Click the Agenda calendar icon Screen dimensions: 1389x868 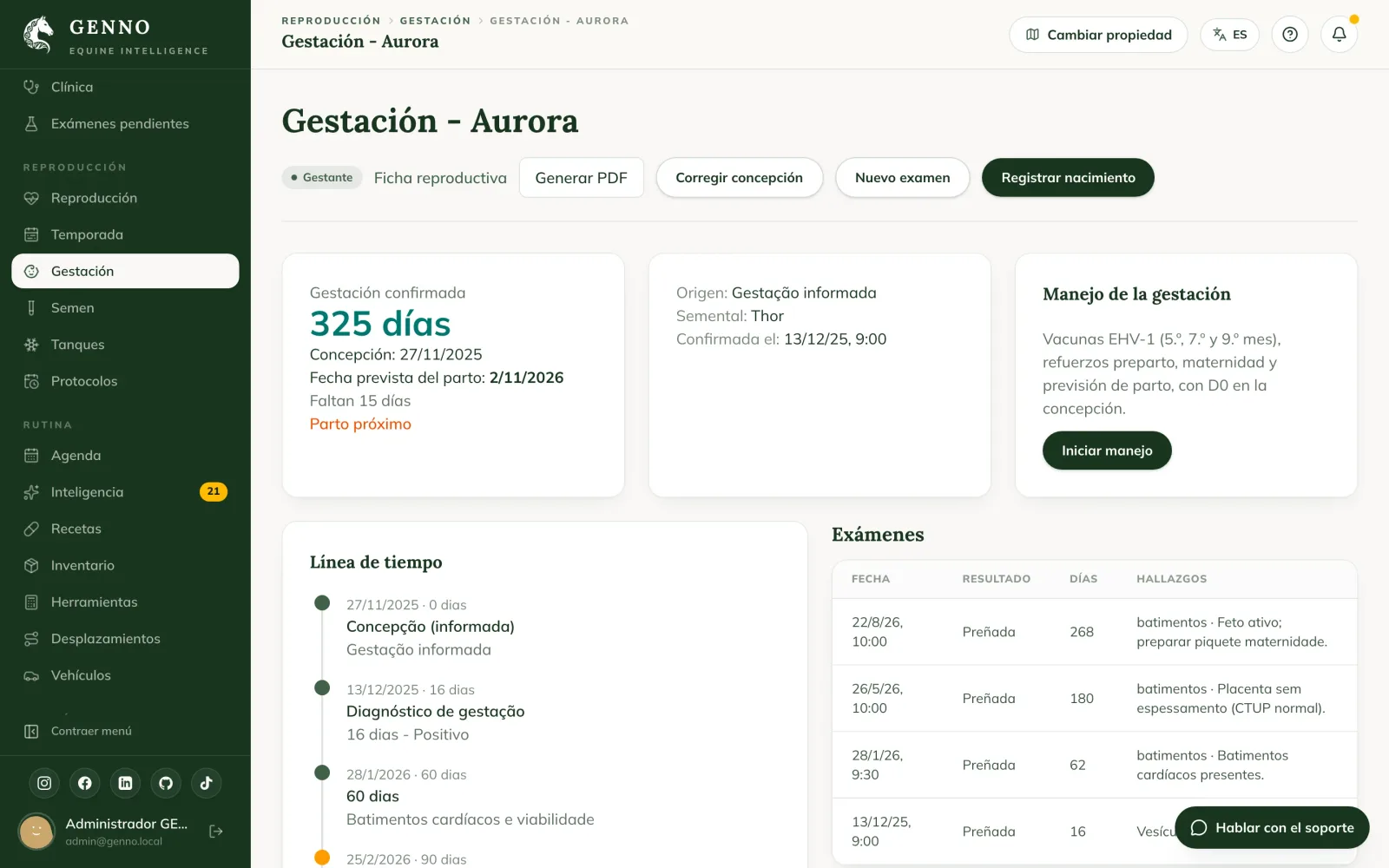31,456
